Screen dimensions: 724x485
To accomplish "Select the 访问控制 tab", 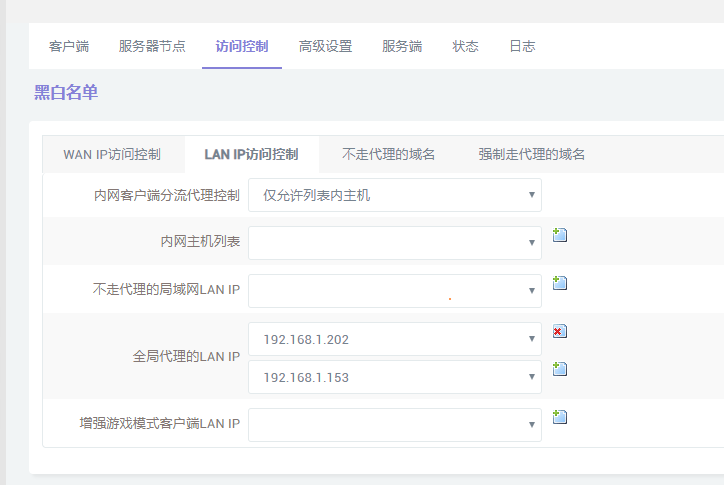I will (x=242, y=46).
